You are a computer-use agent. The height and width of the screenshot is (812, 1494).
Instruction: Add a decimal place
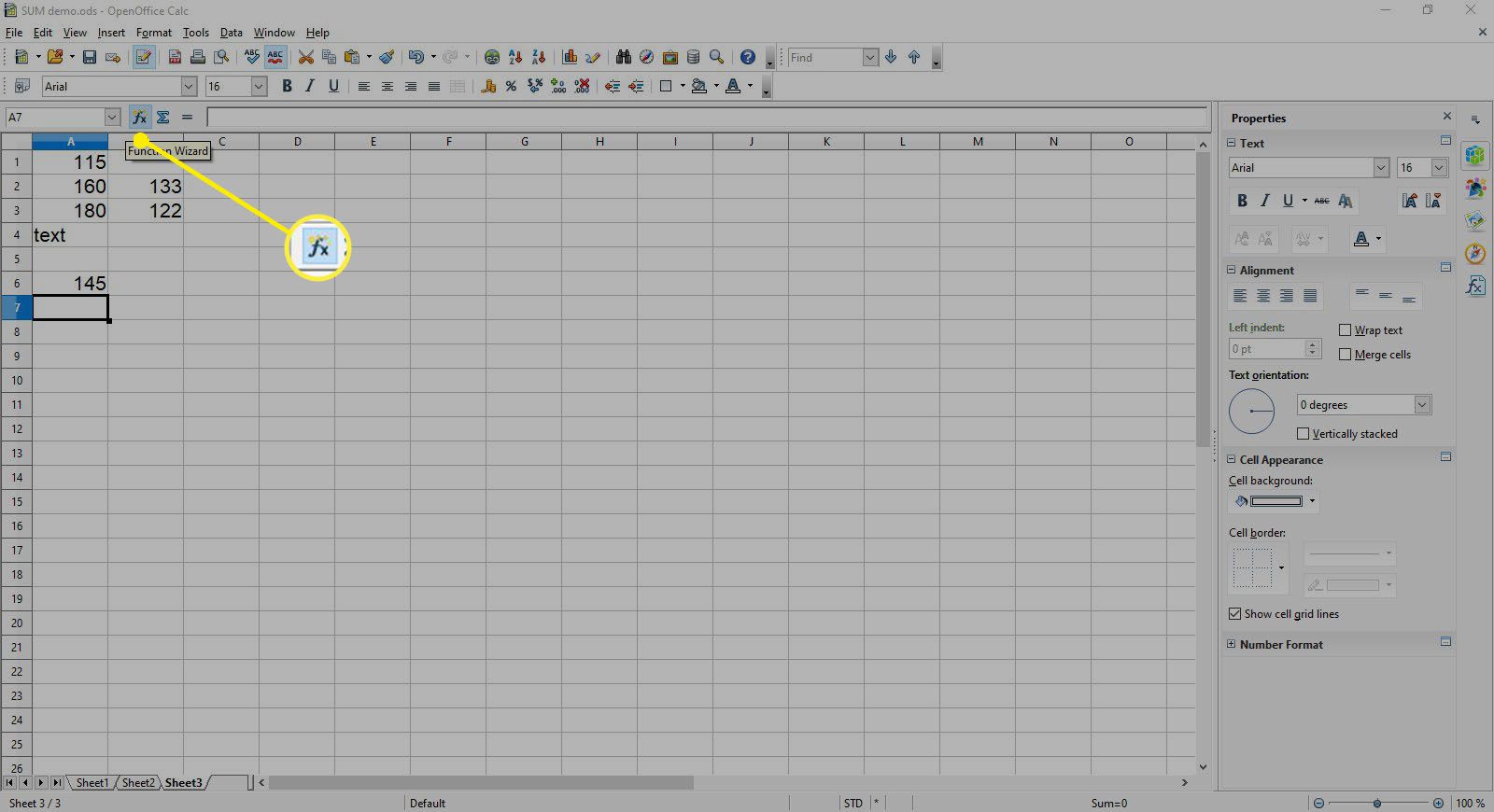pyautogui.click(x=558, y=86)
